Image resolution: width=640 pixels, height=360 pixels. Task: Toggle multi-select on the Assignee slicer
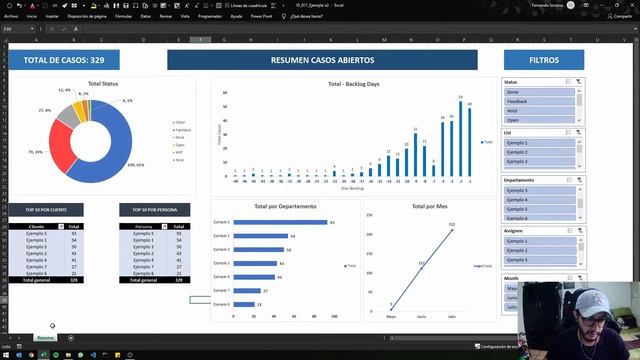[570, 231]
